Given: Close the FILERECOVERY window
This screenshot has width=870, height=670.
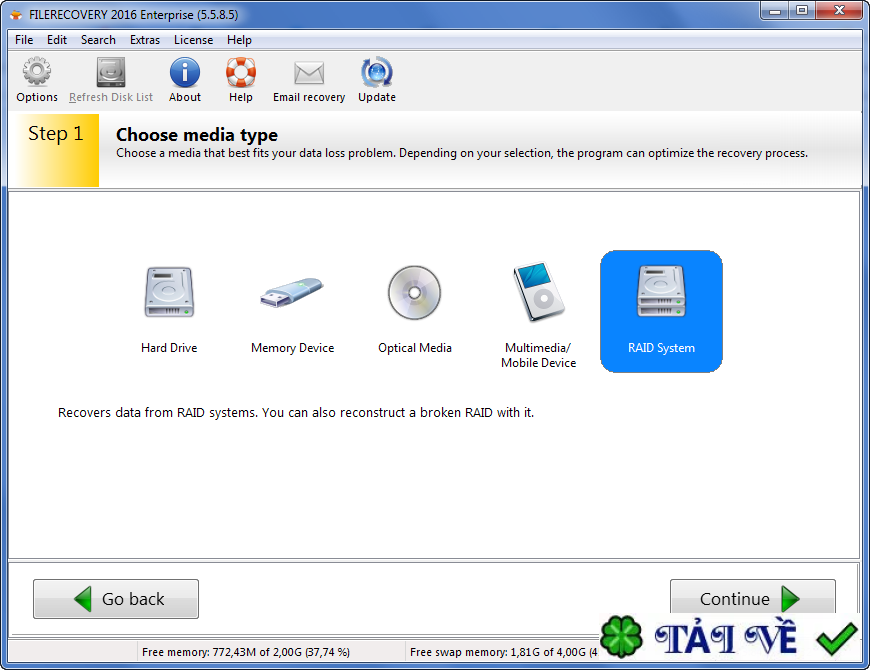Looking at the screenshot, I should (x=839, y=11).
